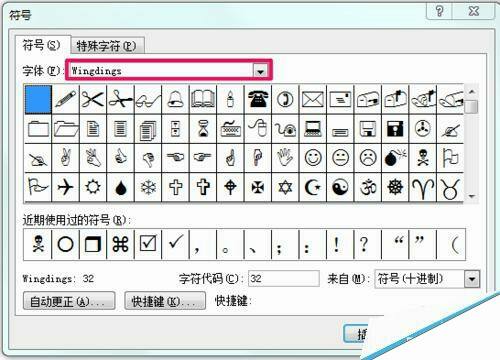The image size is (500, 360).
Task: Click the dialog help question mark button
Action: point(440,11)
